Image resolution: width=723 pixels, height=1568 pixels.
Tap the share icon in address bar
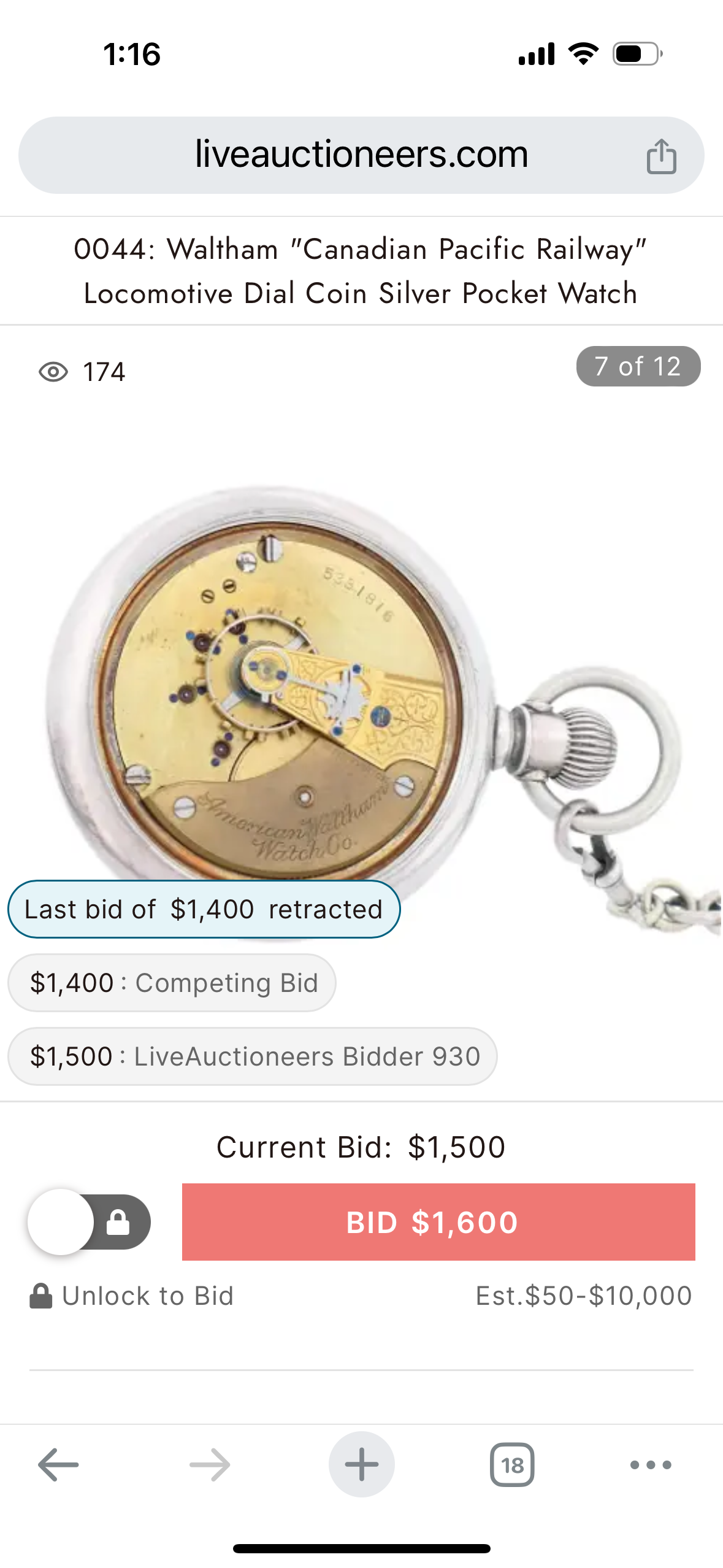661,156
